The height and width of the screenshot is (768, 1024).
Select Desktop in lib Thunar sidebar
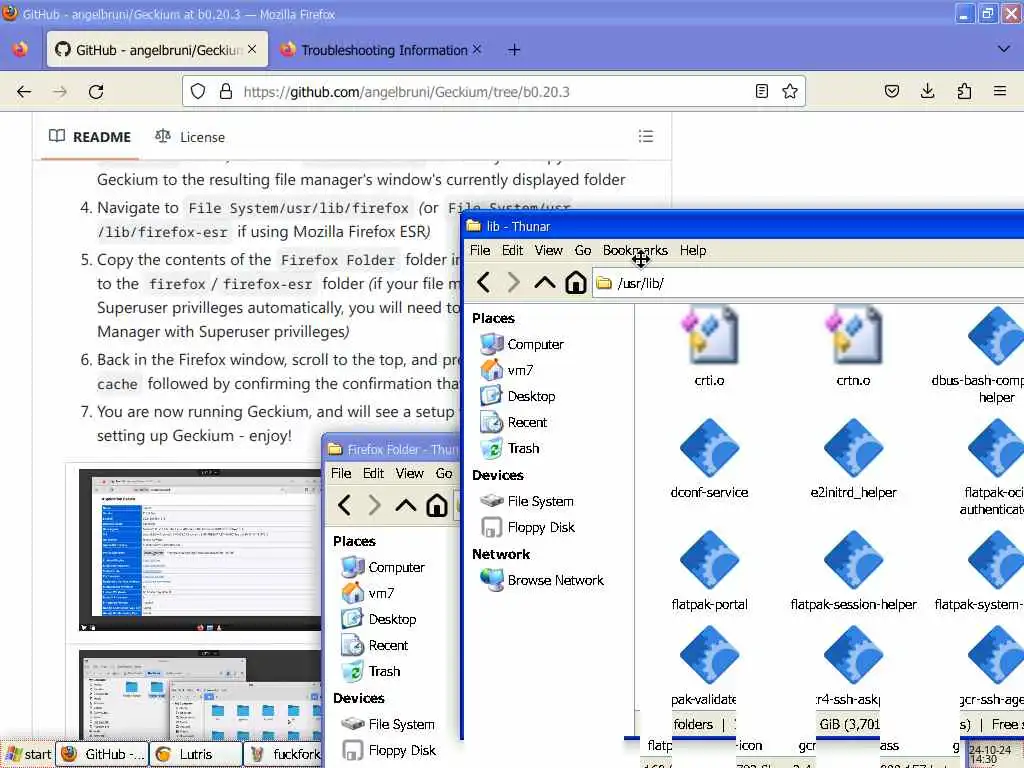[x=517, y=396]
